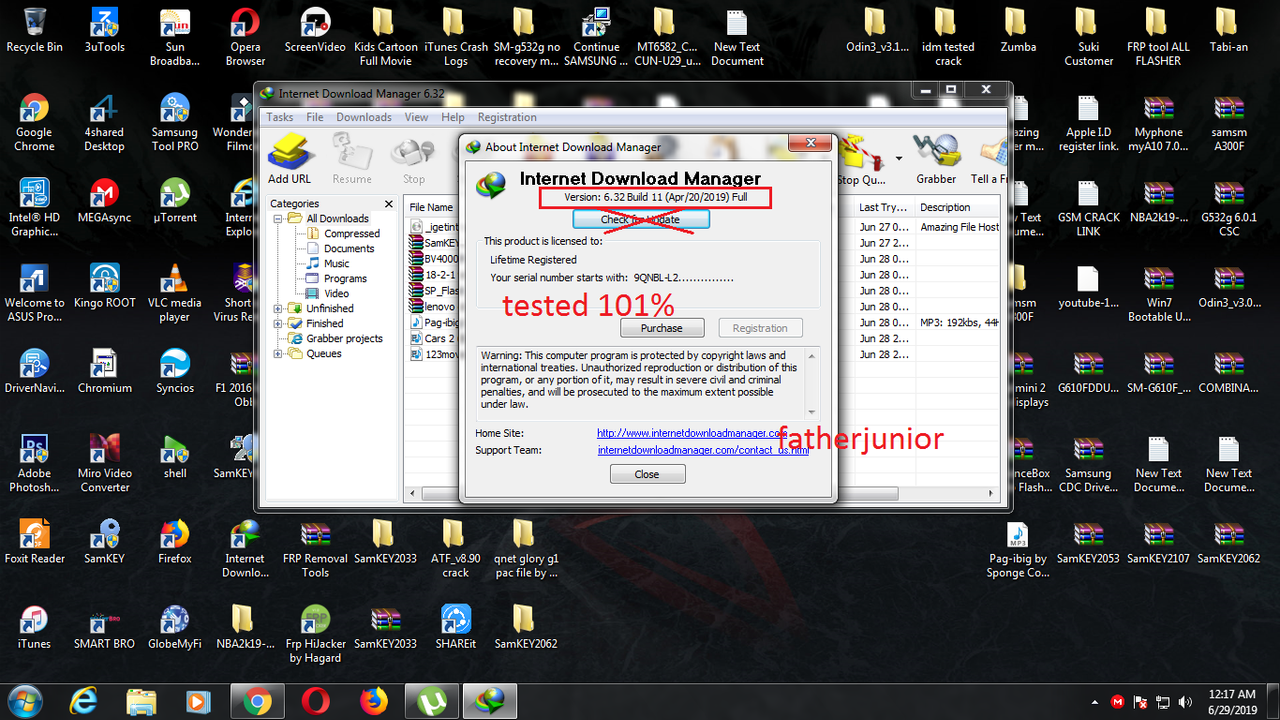Show hidden system tray icons arrow
Screen dimensions: 1280x720
point(1095,702)
